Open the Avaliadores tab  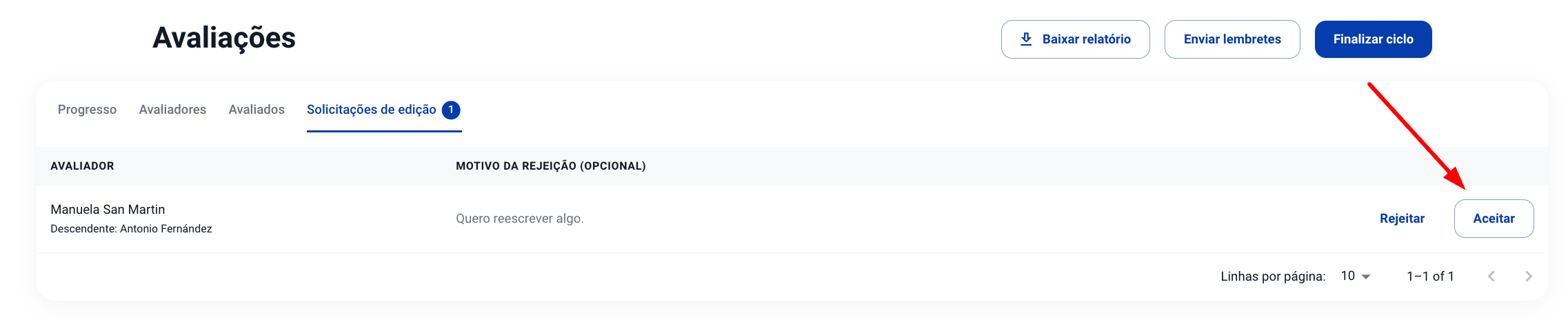click(x=172, y=110)
